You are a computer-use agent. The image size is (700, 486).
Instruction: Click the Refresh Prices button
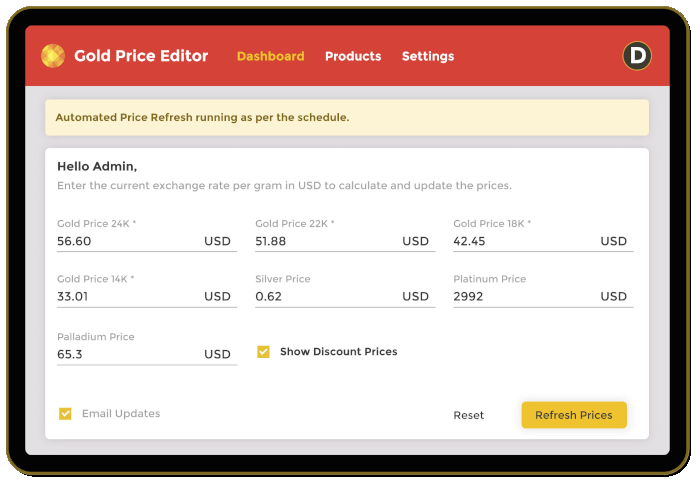(574, 415)
